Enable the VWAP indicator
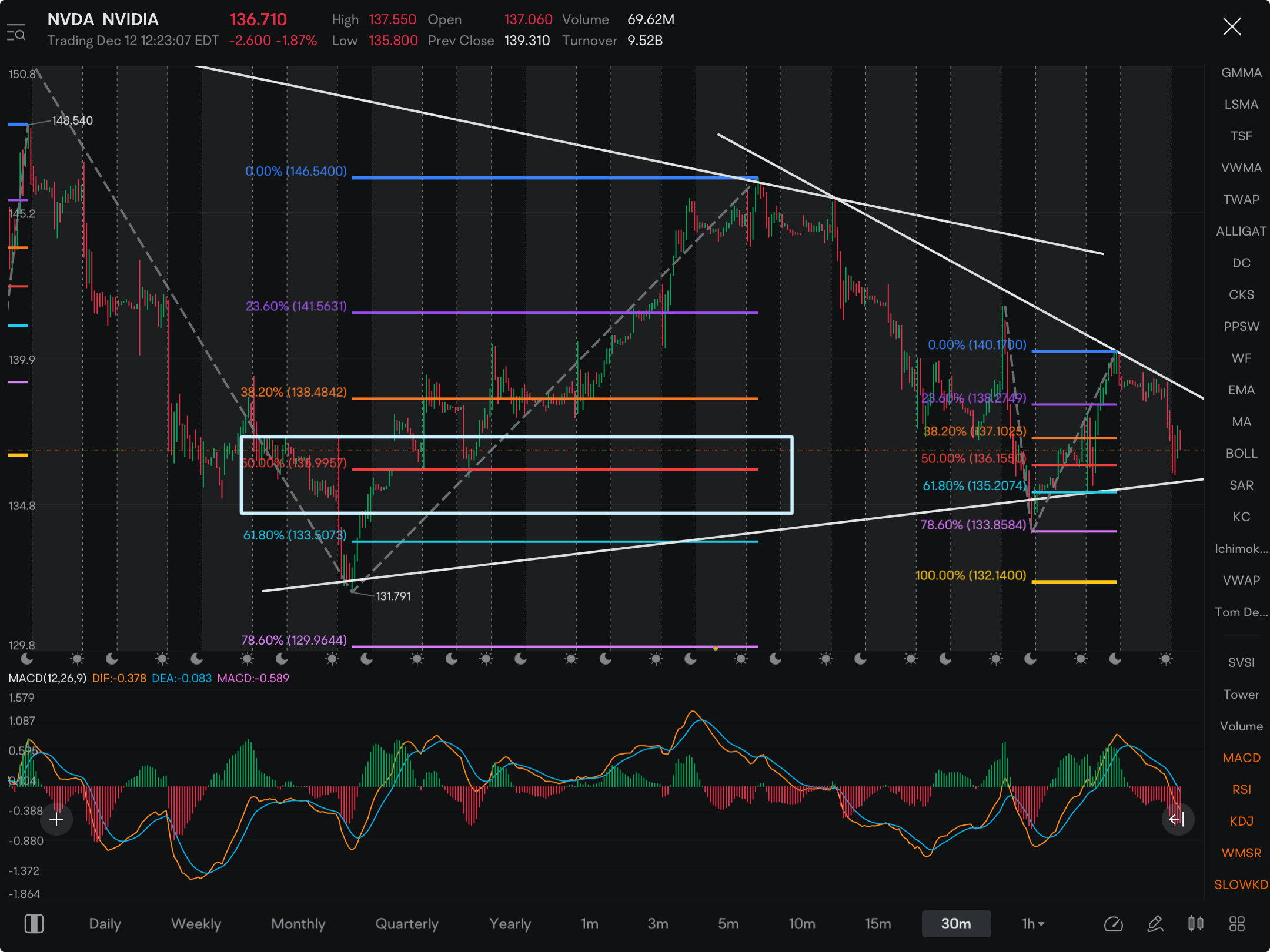Image resolution: width=1270 pixels, height=952 pixels. pyautogui.click(x=1241, y=581)
